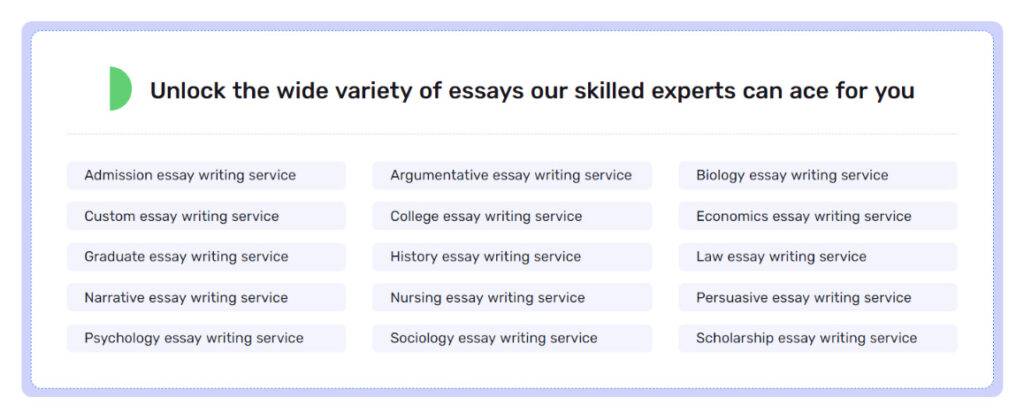Open Persuasive essay writing service link

click(818, 298)
